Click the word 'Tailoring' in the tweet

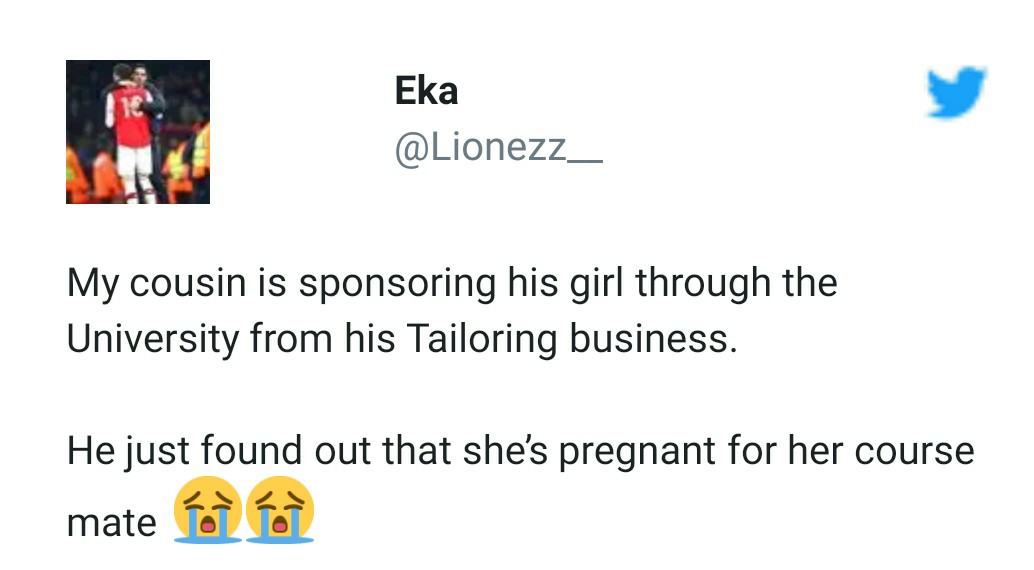481,340
